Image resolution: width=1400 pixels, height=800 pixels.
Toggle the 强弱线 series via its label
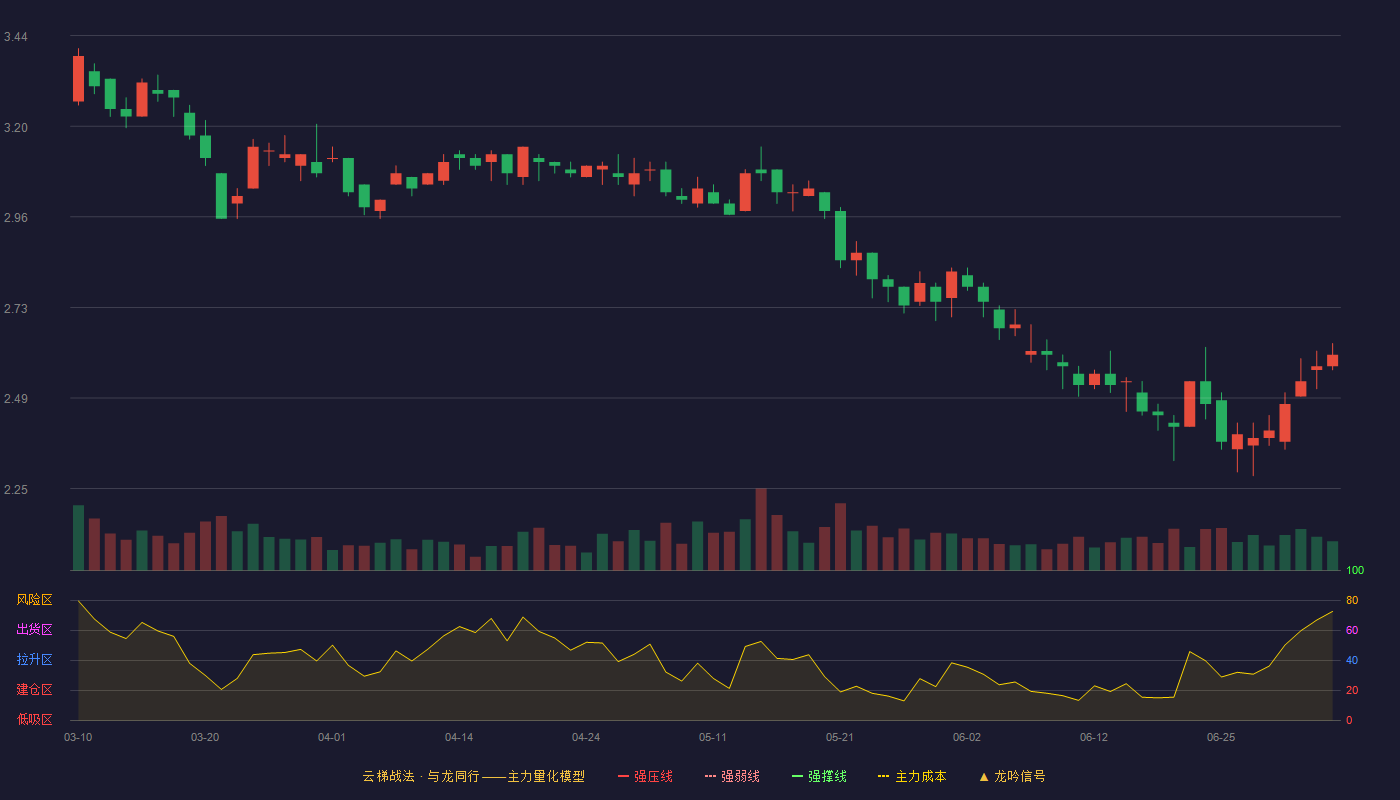[740, 776]
